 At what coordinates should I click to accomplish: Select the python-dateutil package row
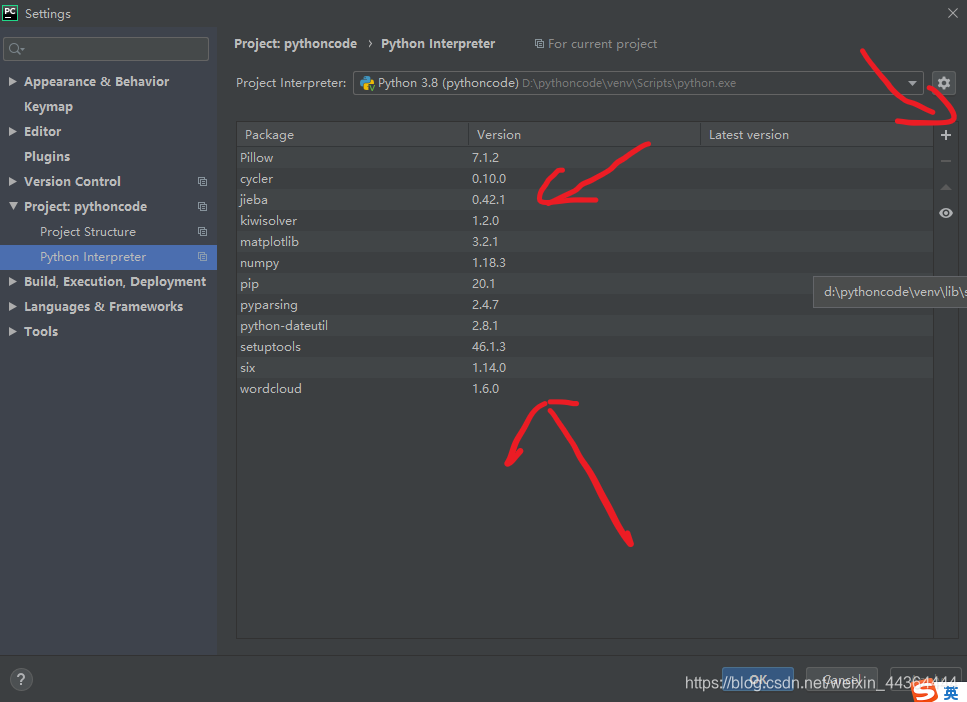585,325
